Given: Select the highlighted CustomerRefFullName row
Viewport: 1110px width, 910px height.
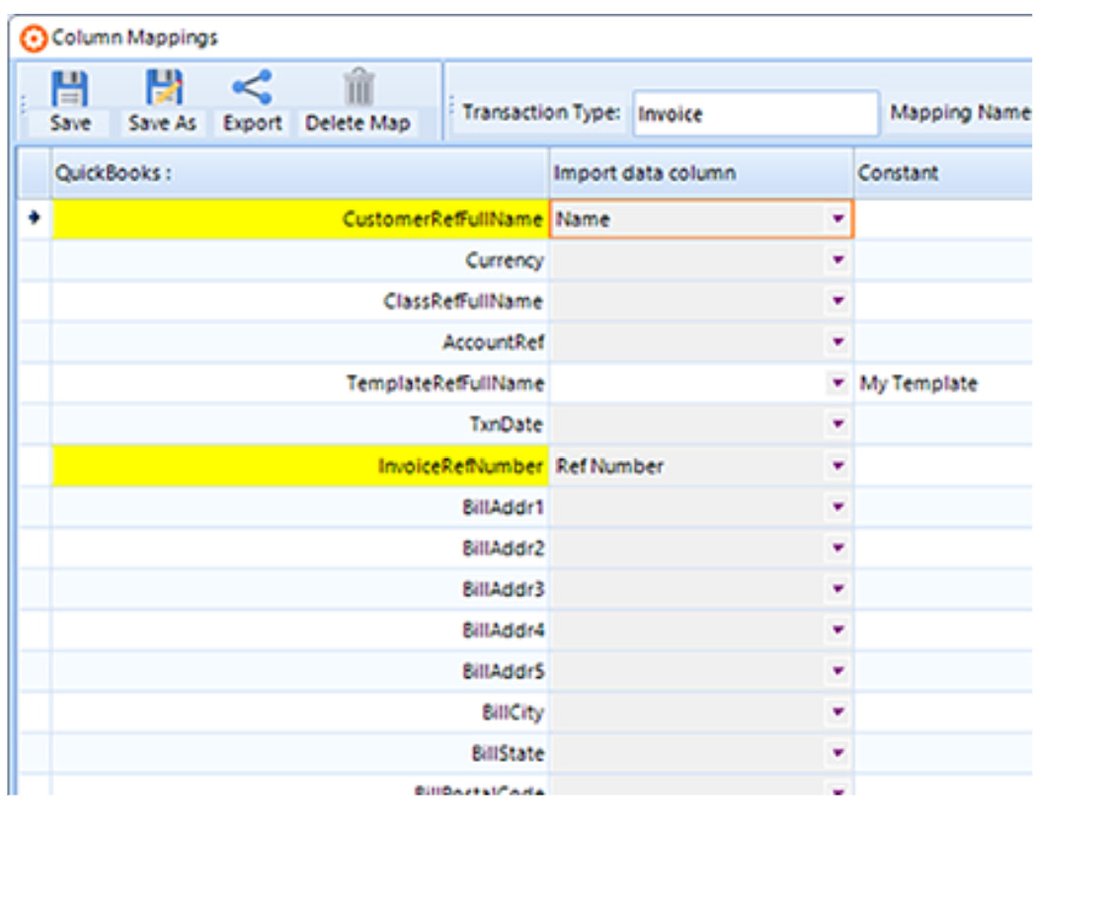Looking at the screenshot, I should tap(300, 219).
